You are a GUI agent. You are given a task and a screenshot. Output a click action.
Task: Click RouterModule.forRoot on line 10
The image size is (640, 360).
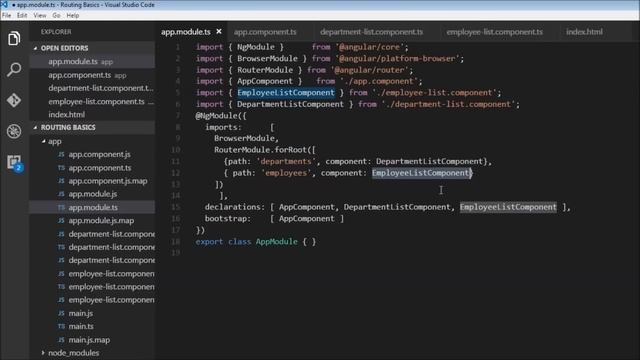point(260,150)
